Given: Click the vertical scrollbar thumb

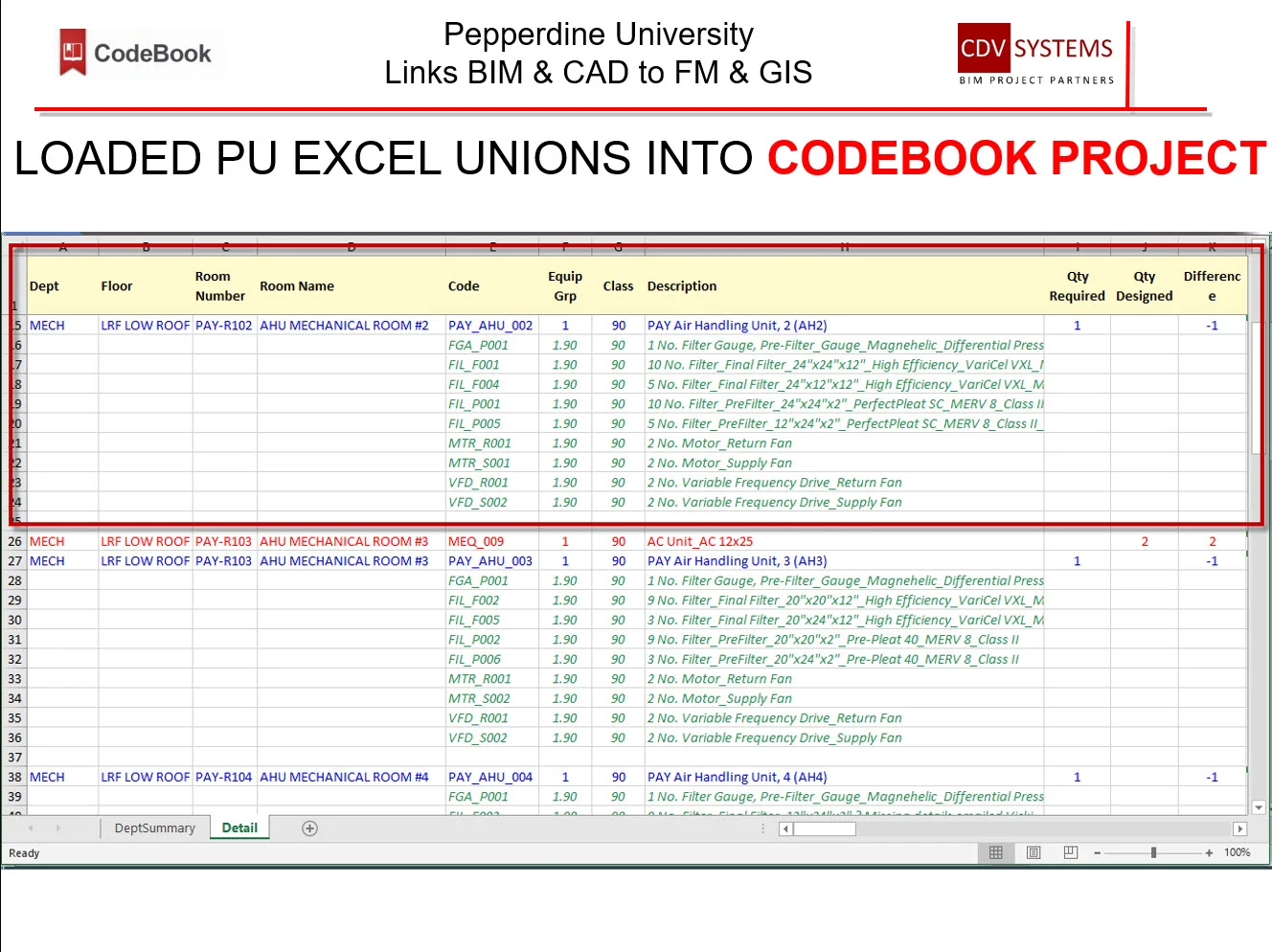Looking at the screenshot, I should tap(1259, 387).
